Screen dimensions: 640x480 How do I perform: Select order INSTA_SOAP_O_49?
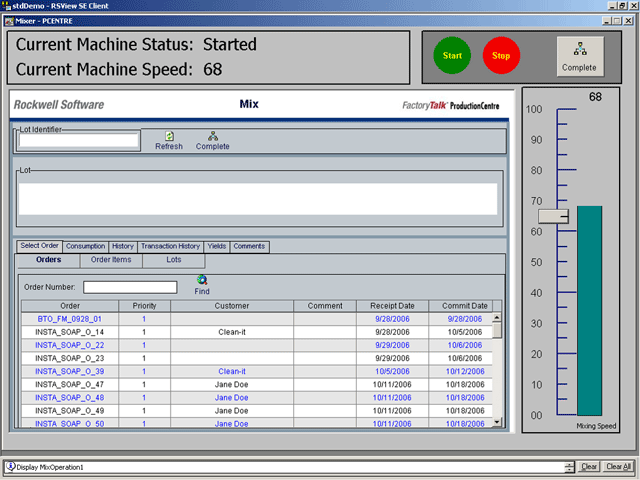tap(69, 411)
